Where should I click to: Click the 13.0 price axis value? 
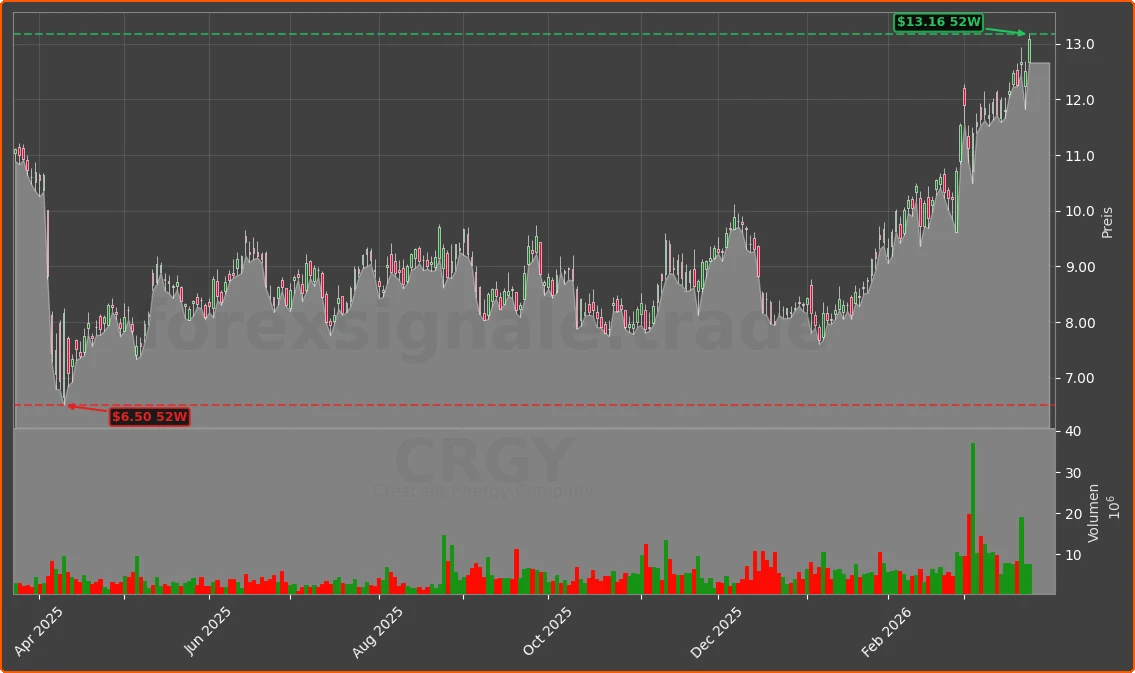tap(1079, 45)
